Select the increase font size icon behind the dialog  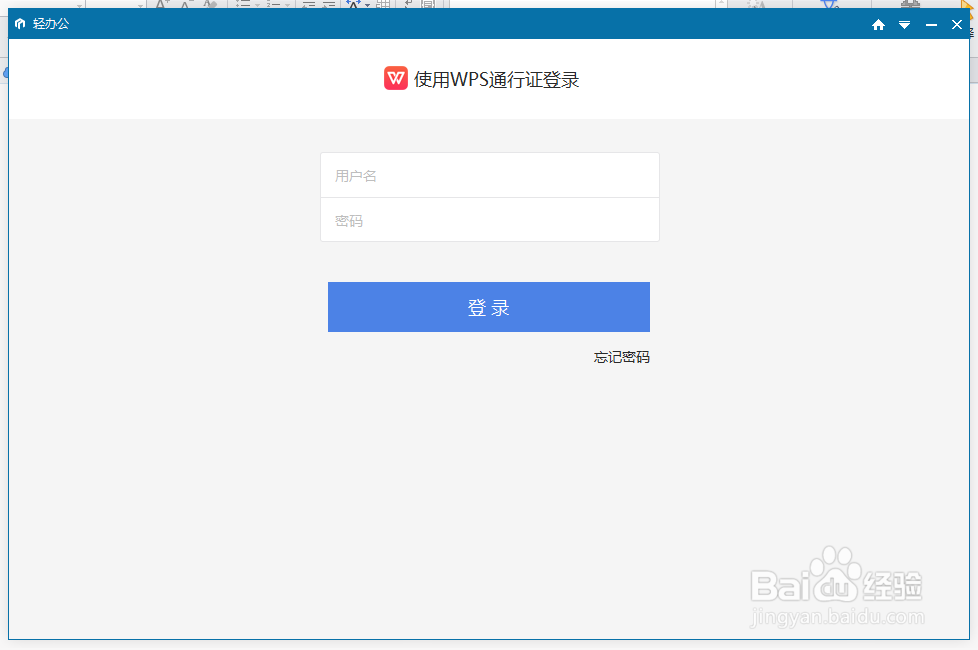[161, 3]
